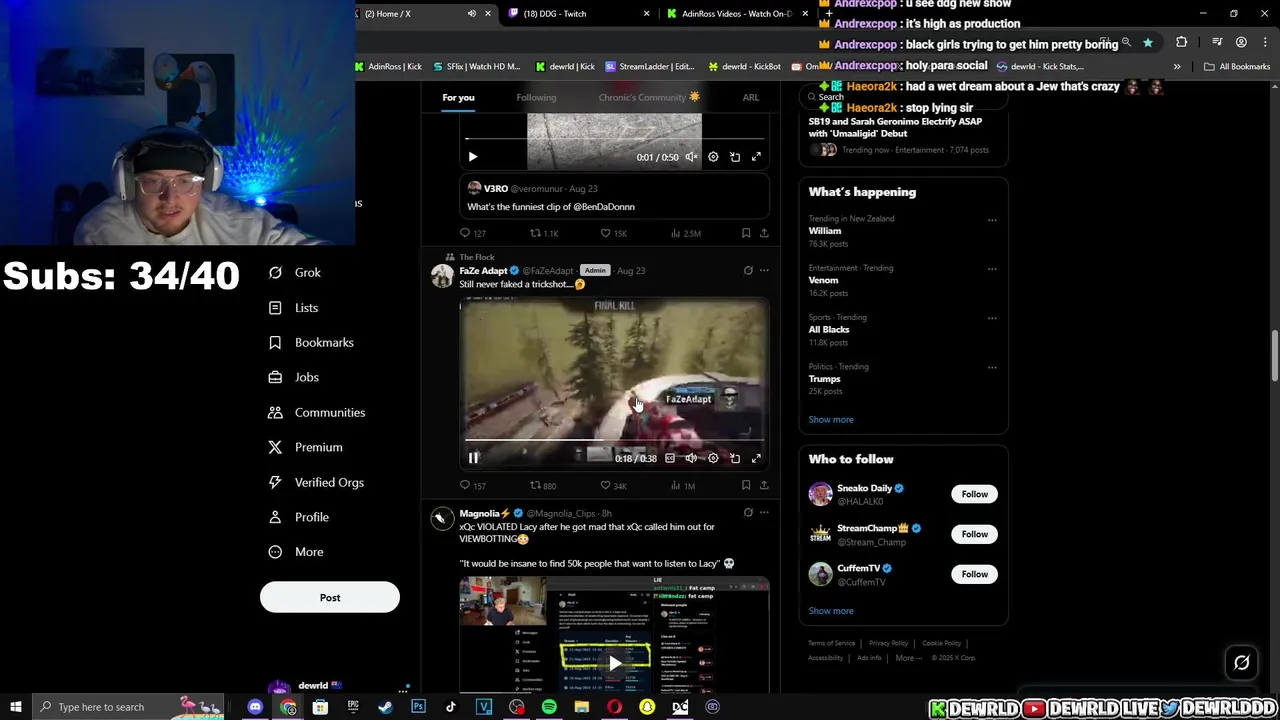The height and width of the screenshot is (720, 1280).
Task: Mute the FaZe Adapt video
Action: 691,458
